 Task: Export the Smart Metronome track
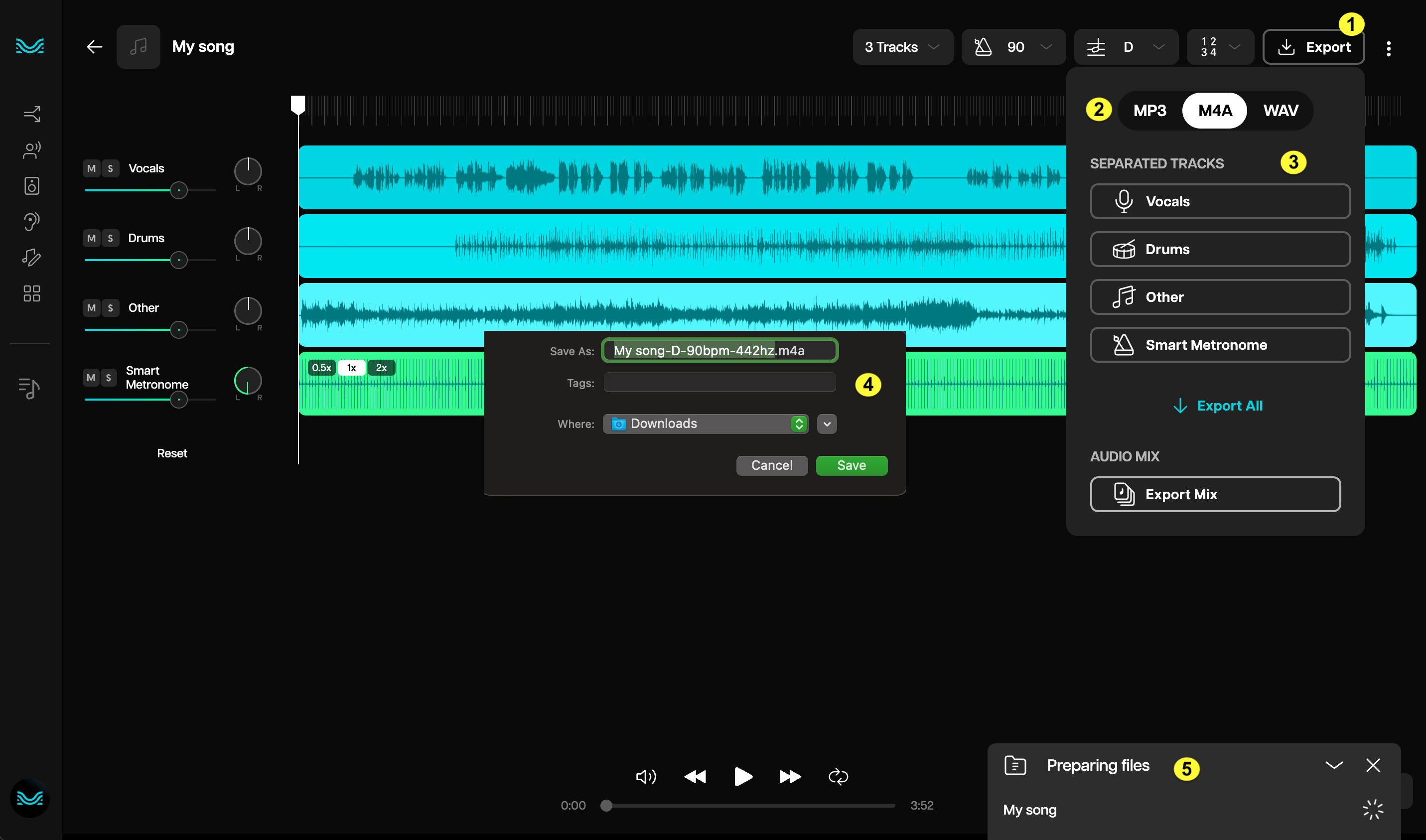1220,345
